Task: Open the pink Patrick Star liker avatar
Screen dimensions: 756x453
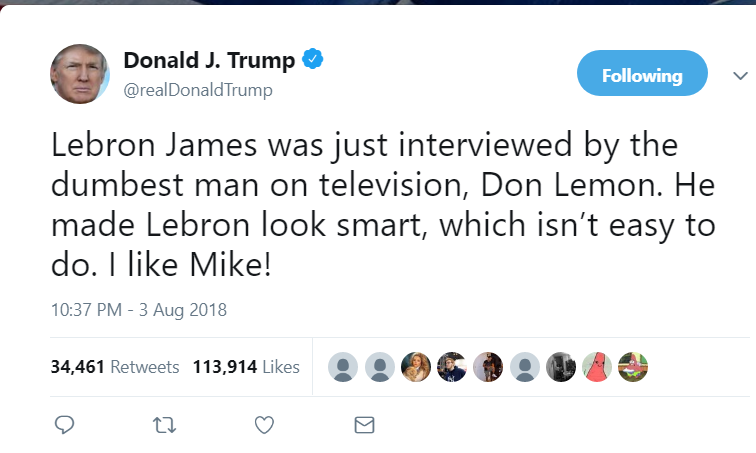Action: click(597, 367)
